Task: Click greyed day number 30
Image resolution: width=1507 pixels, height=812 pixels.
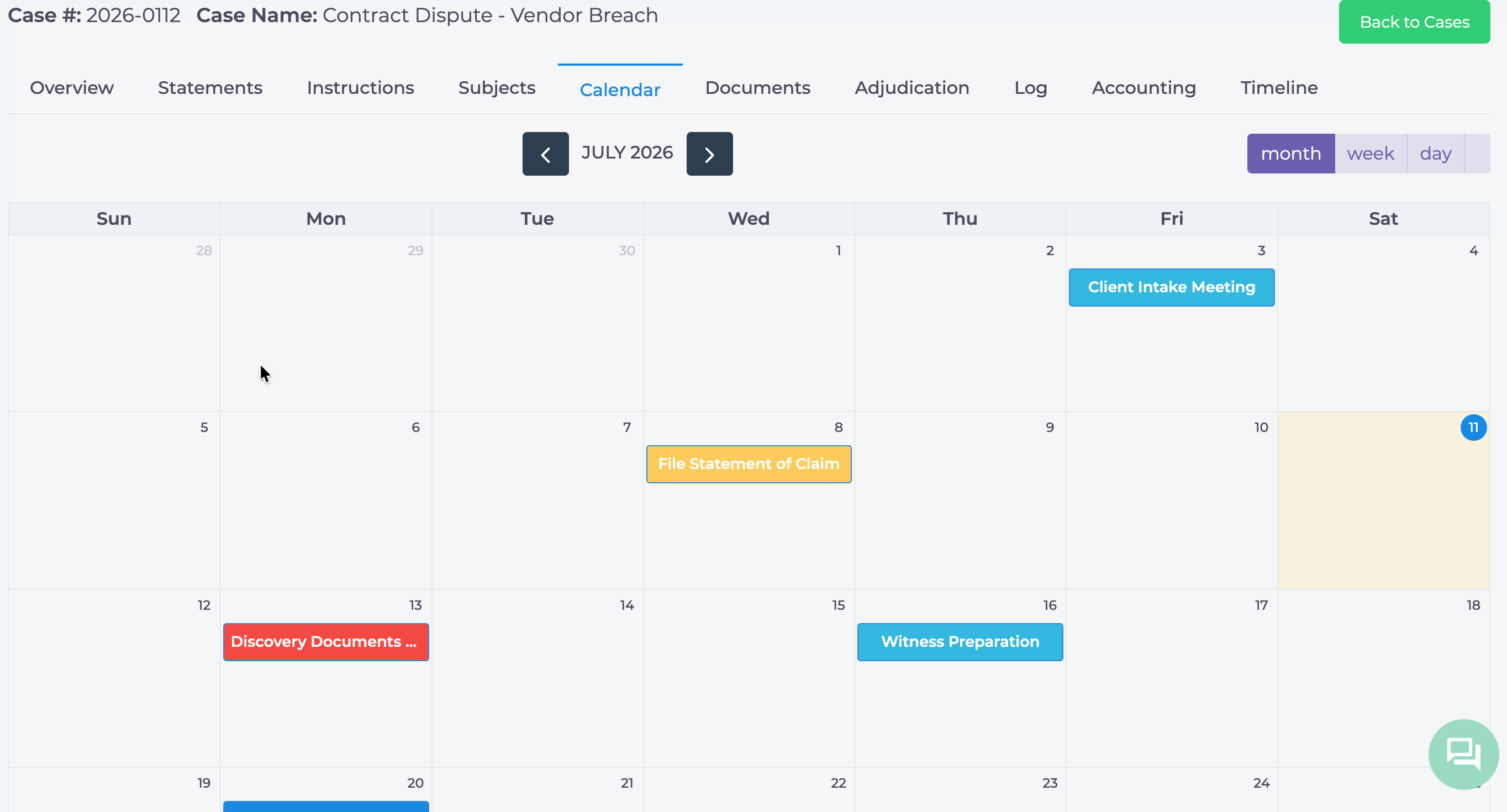Action: [x=626, y=250]
